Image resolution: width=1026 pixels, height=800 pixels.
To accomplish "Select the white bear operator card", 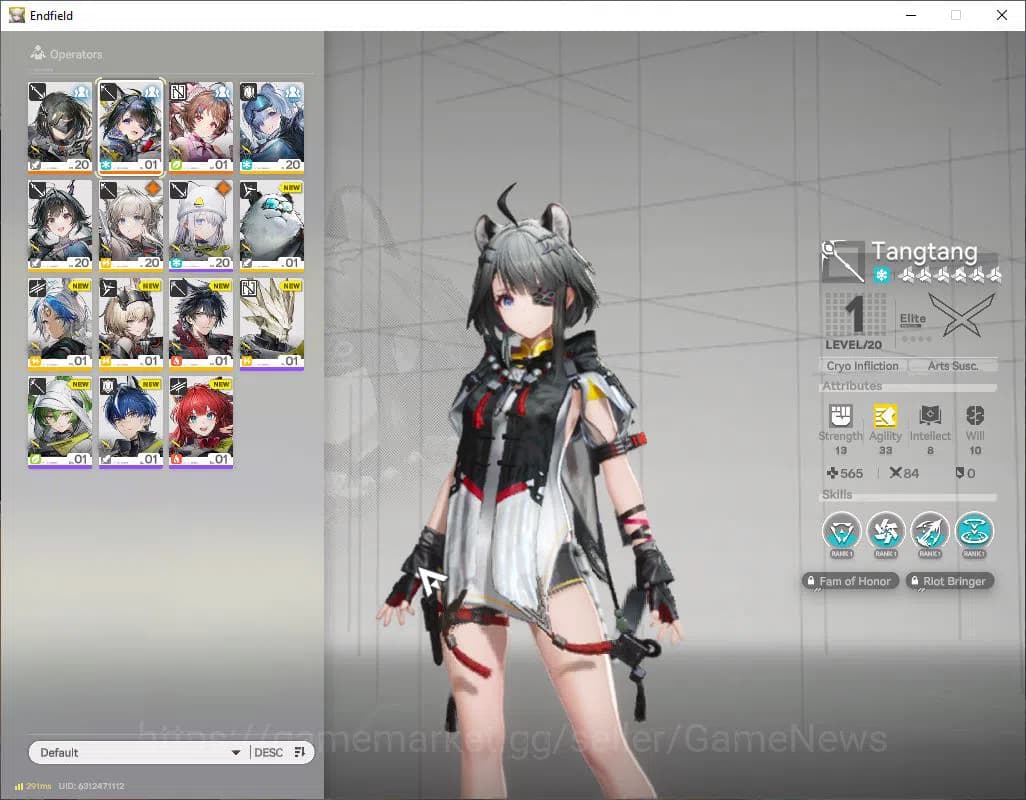I will click(272, 226).
